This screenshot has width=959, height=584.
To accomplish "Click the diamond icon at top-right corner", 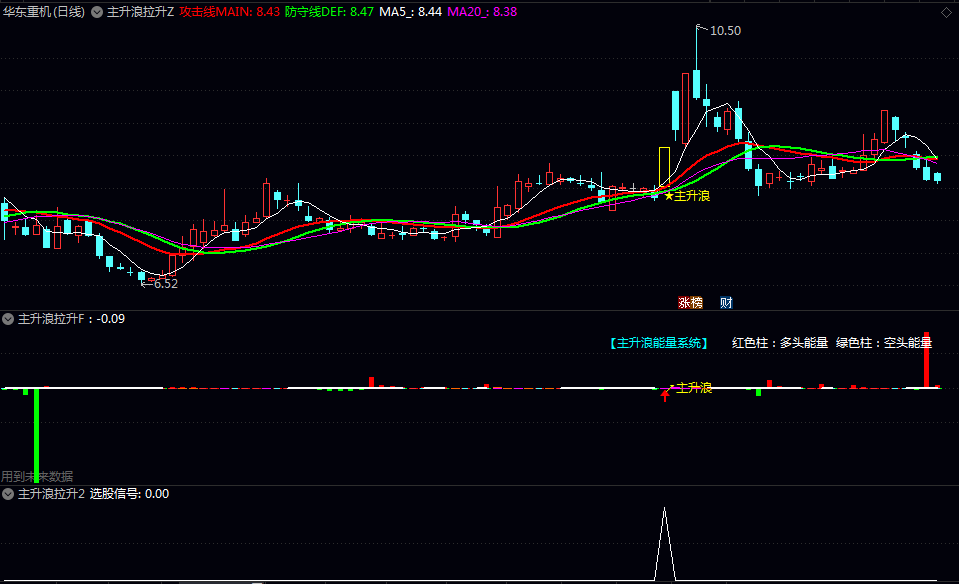I will click(x=946, y=12).
